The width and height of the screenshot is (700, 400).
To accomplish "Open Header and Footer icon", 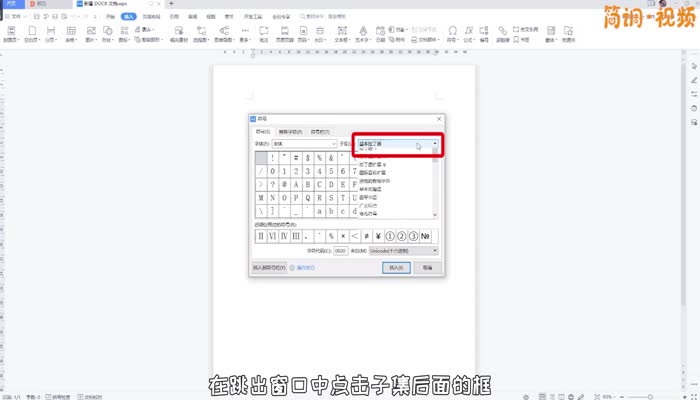I will (284, 33).
